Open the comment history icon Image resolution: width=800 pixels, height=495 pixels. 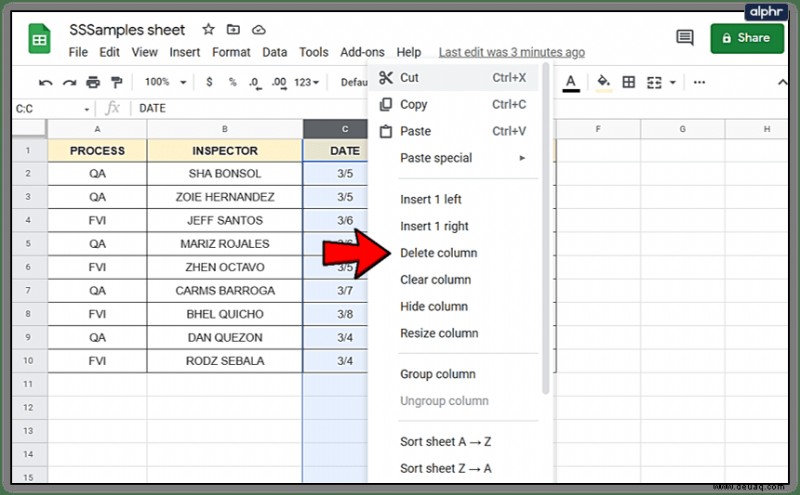[685, 37]
